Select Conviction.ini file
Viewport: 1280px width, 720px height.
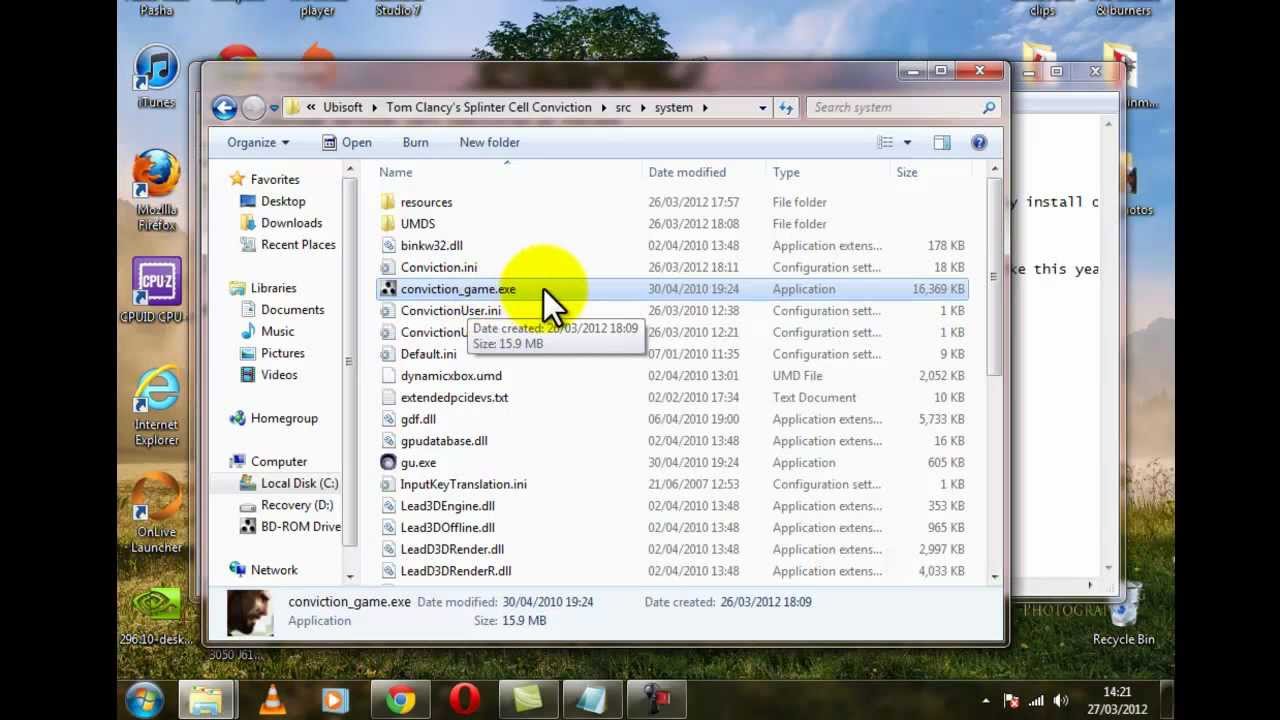pos(438,267)
